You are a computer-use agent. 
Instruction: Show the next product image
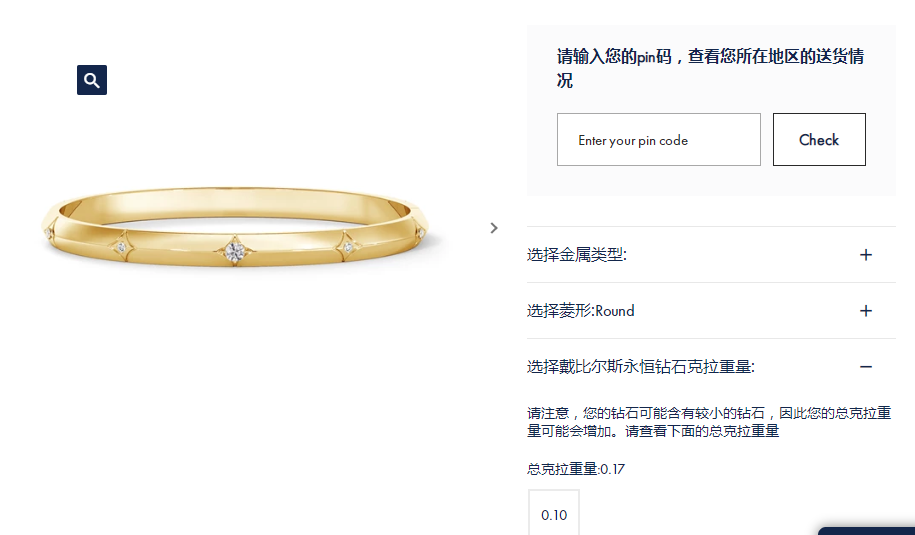click(494, 228)
